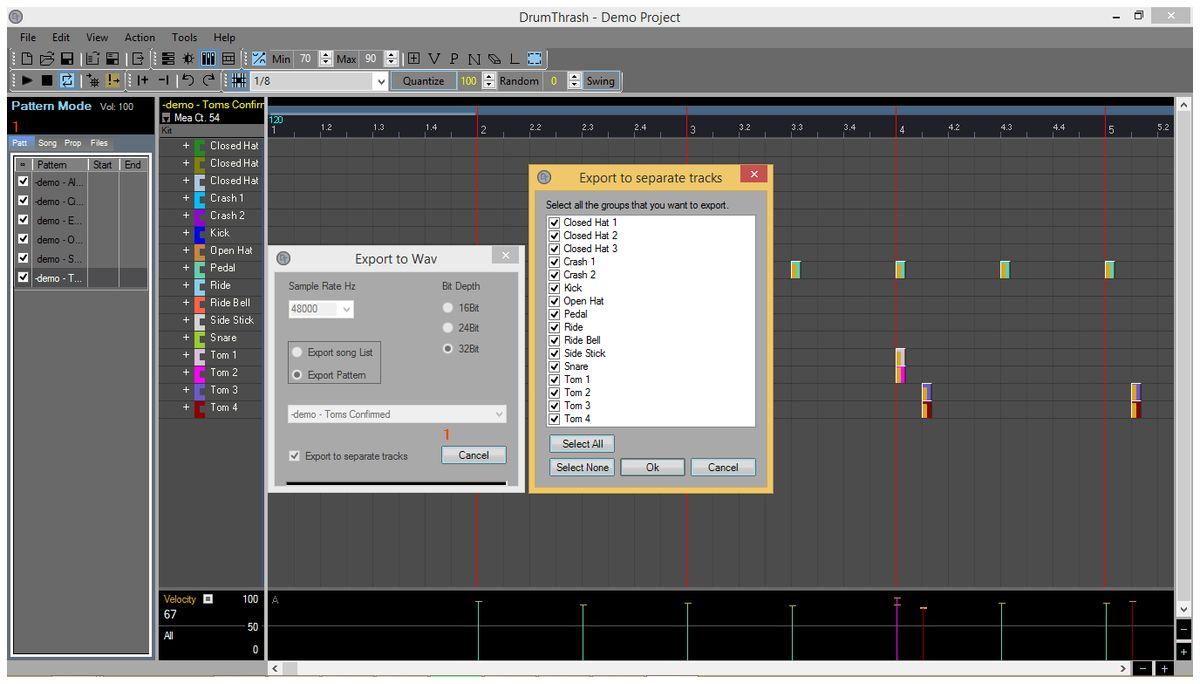Uncheck Snare in export groups list

coord(554,366)
